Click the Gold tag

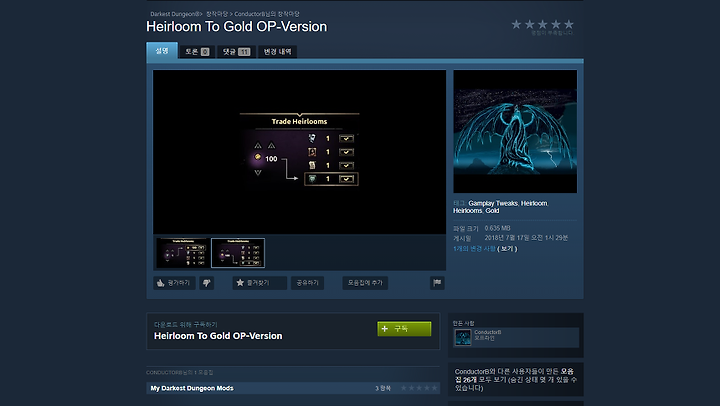click(x=492, y=211)
